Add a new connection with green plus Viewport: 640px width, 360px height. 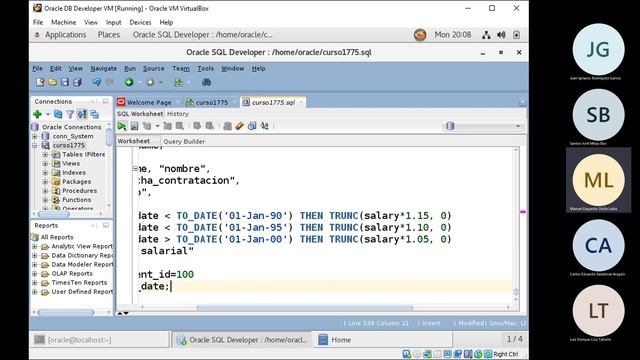pyautogui.click(x=38, y=114)
